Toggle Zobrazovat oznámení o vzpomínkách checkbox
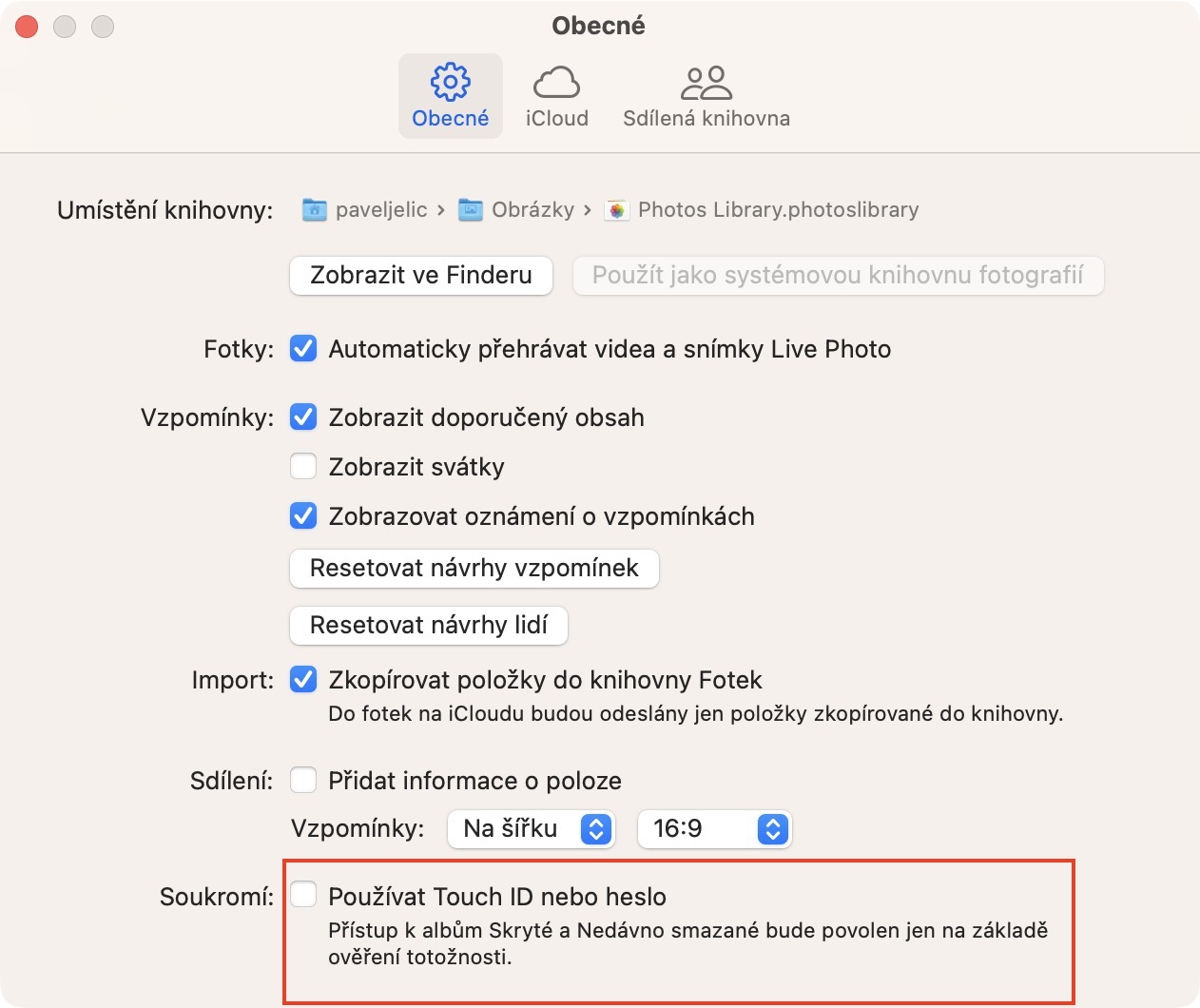 click(x=303, y=516)
